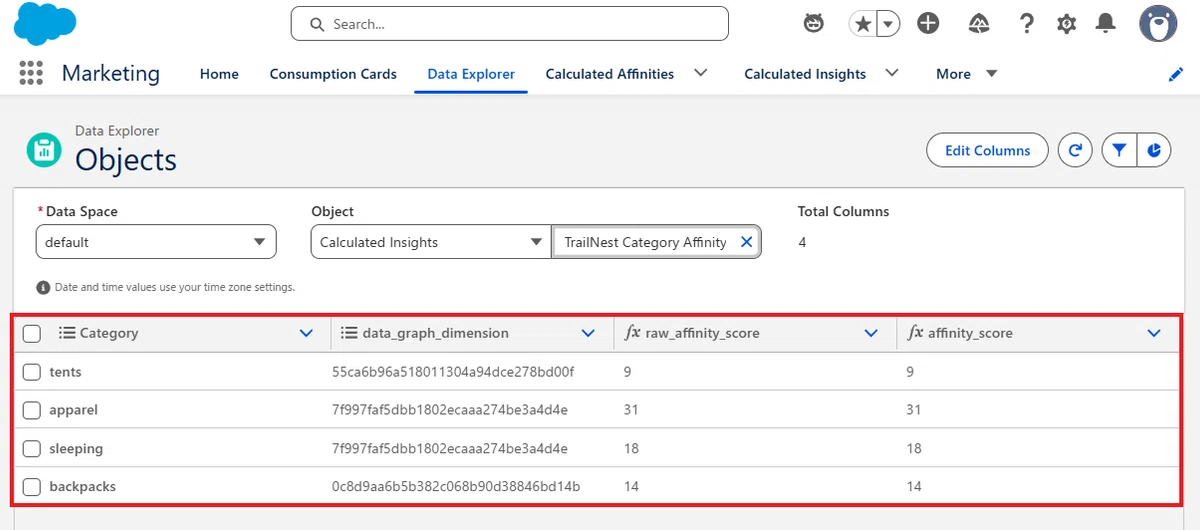The width and height of the screenshot is (1200, 530).
Task: Clear the TrailNest Category Affinity selection
Action: (x=746, y=242)
